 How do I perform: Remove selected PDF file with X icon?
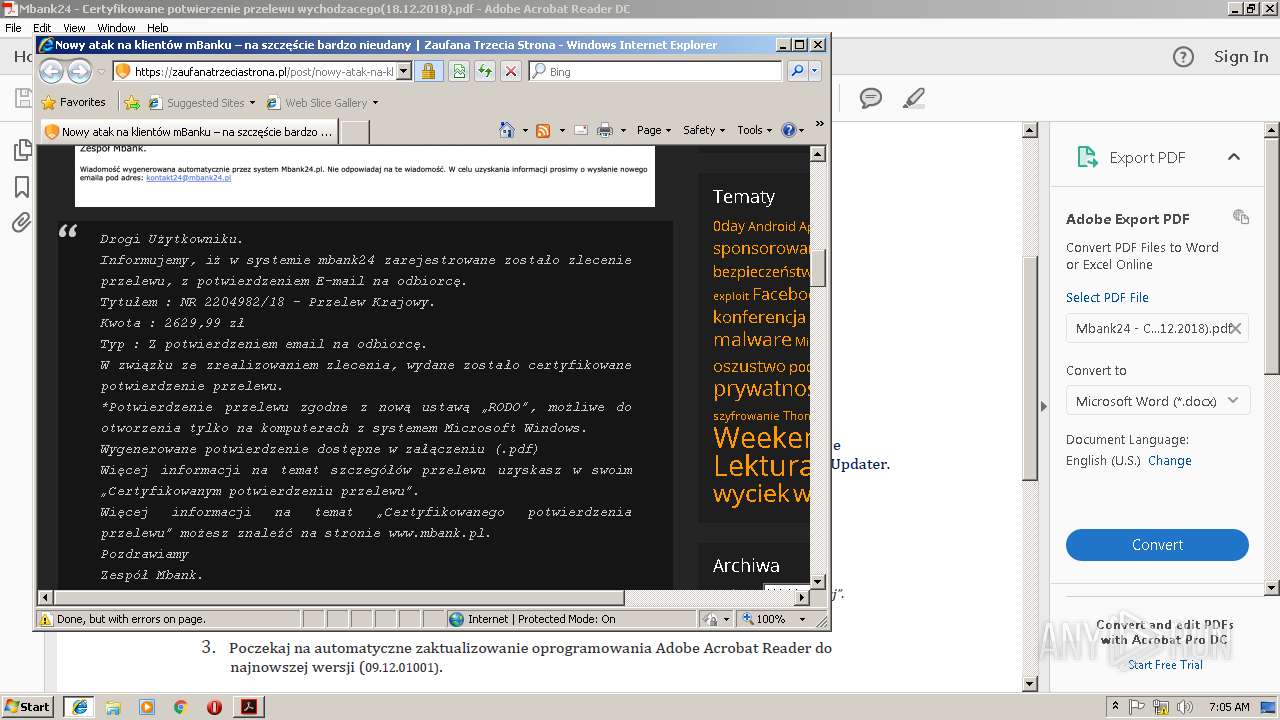(x=1236, y=328)
